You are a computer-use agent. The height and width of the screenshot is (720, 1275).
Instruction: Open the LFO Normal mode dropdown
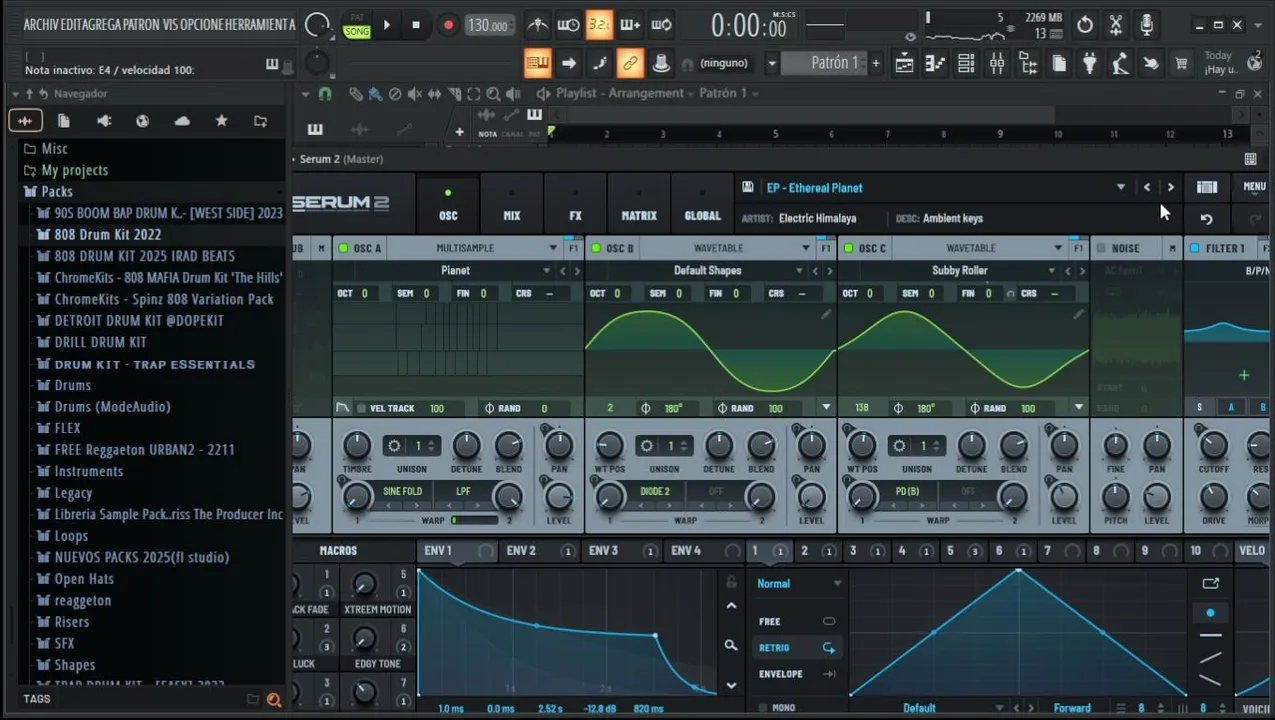tap(798, 584)
